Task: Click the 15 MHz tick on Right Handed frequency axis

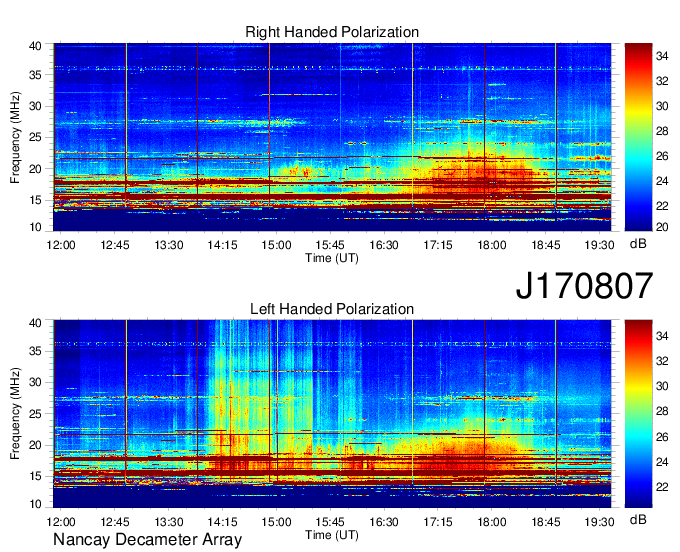Action: [x=35, y=200]
